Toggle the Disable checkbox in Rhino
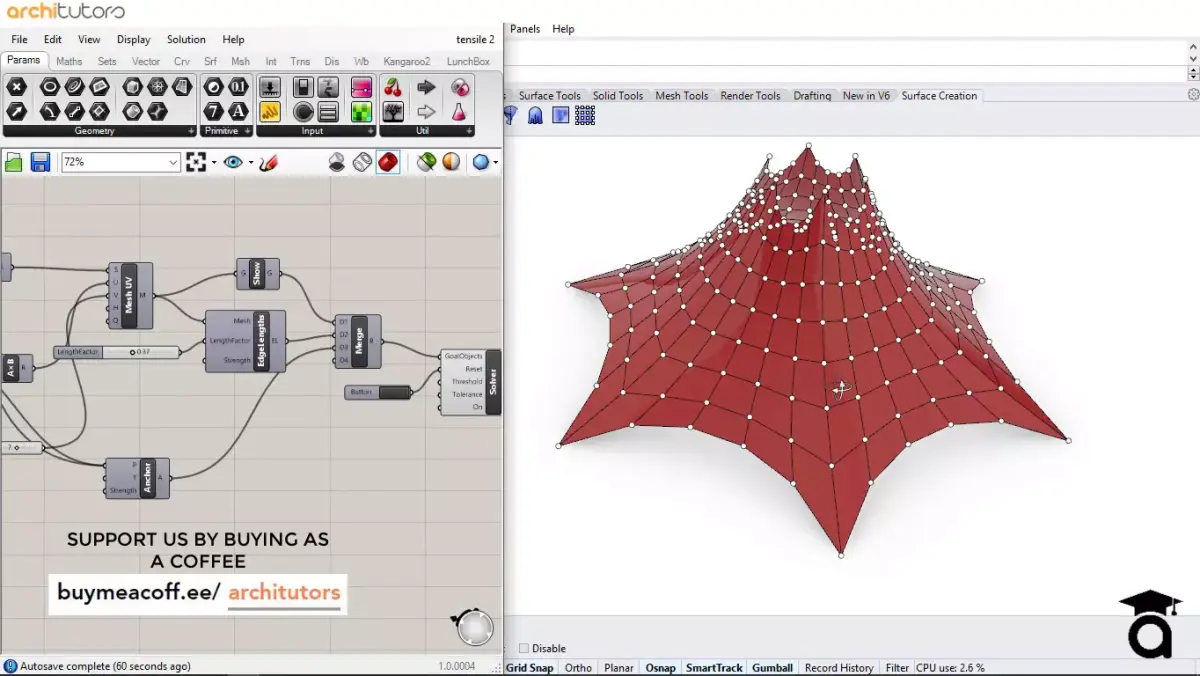Image resolution: width=1200 pixels, height=676 pixels. [524, 648]
